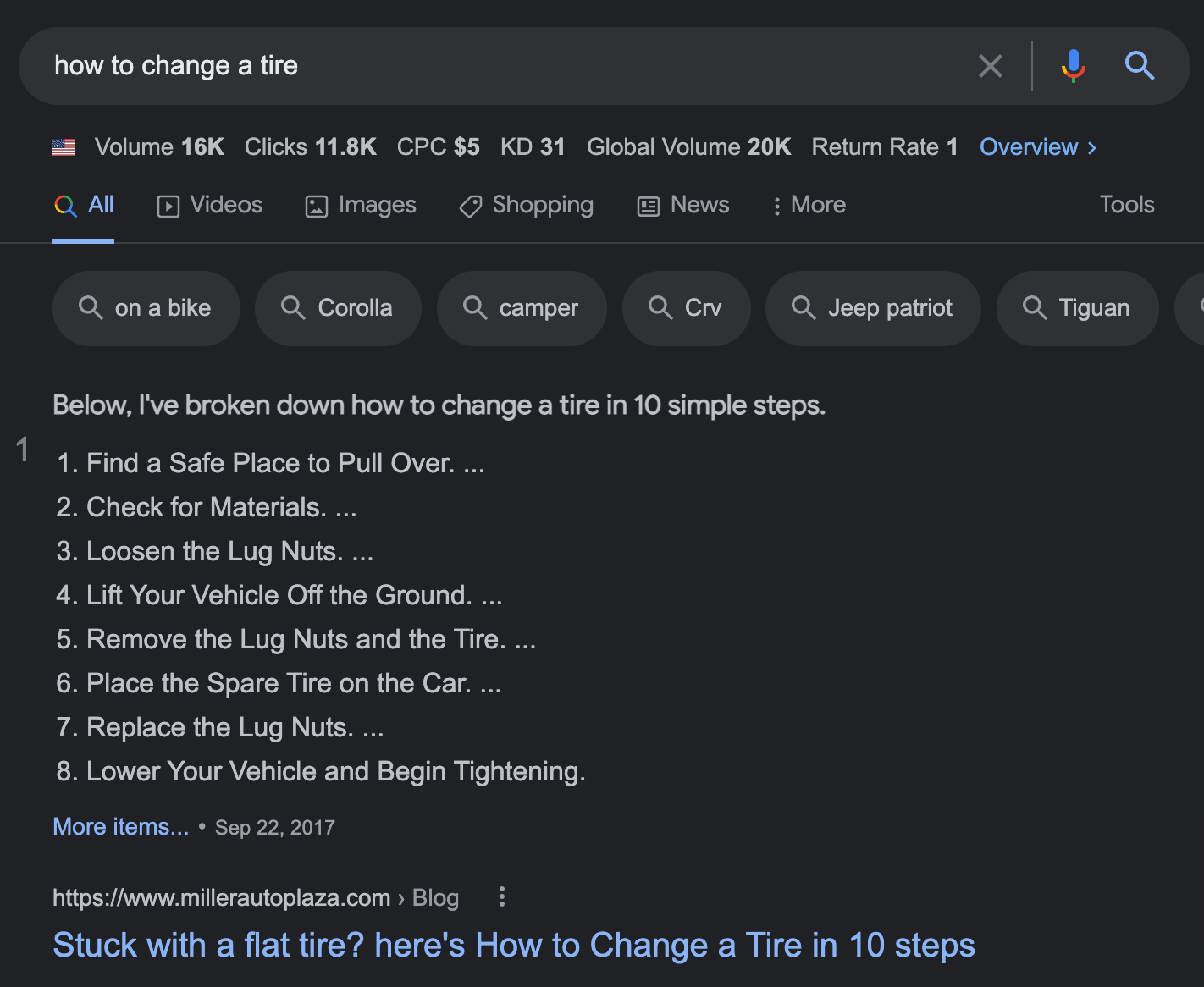Screen dimensions: 1204x987
Task: Click the search icon inside the Corolla chip
Action: coord(294,308)
